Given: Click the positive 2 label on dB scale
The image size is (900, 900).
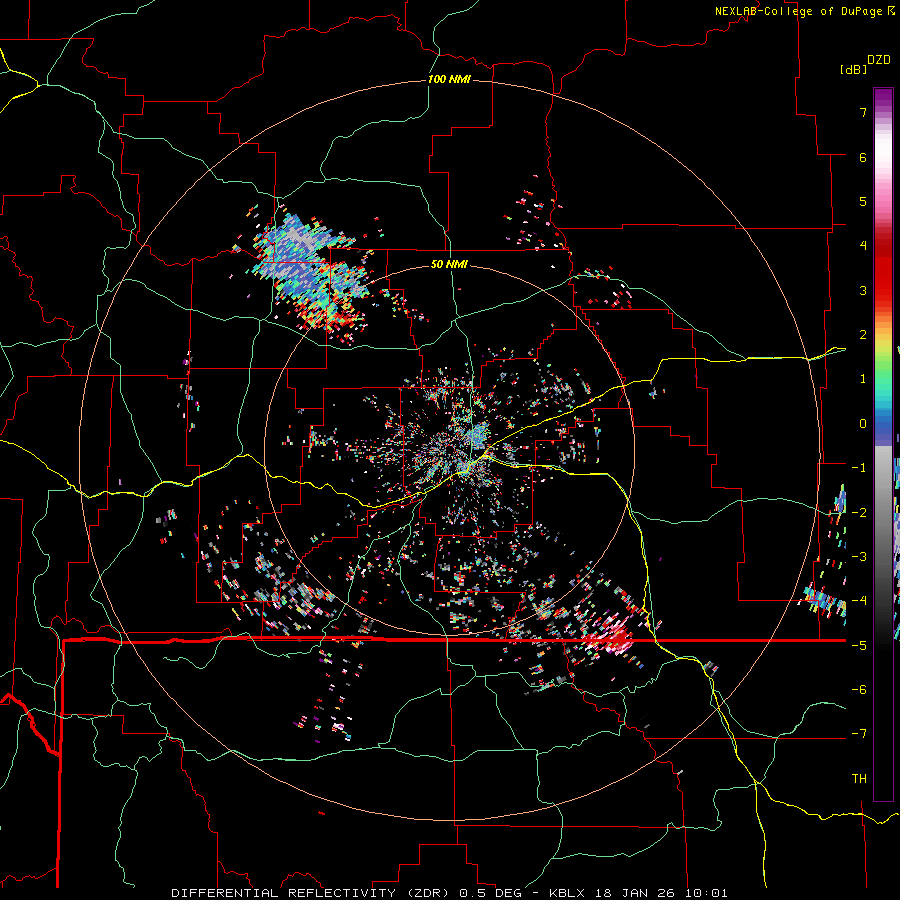Looking at the screenshot, I should [x=863, y=335].
